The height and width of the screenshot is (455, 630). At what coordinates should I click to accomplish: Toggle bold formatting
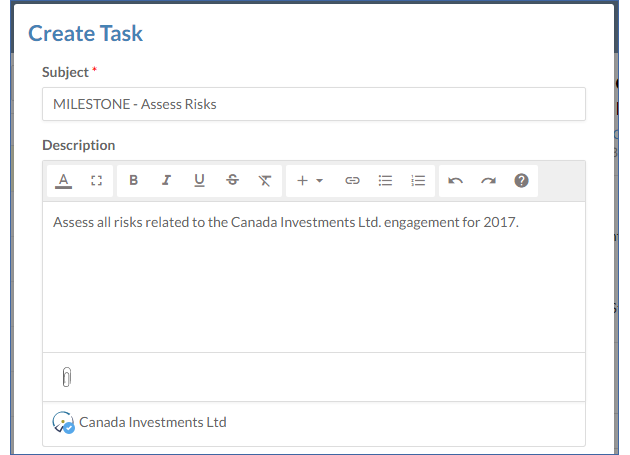(x=133, y=181)
